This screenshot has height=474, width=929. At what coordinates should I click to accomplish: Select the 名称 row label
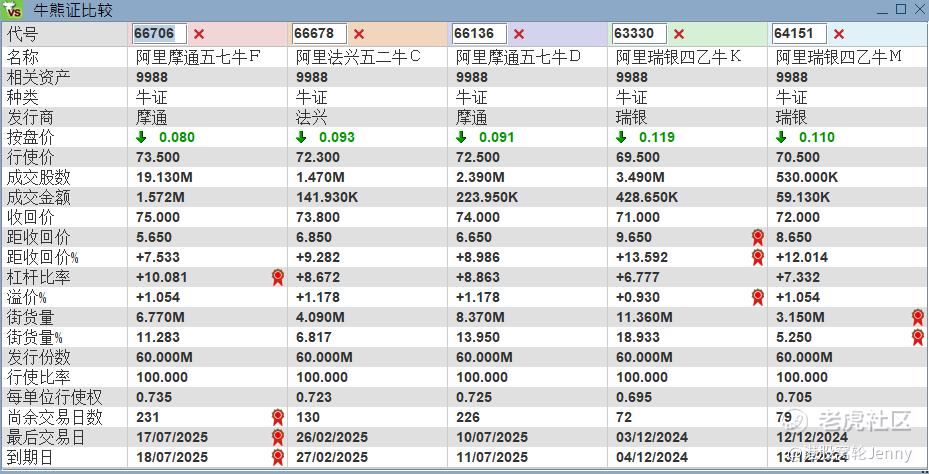tap(23, 58)
